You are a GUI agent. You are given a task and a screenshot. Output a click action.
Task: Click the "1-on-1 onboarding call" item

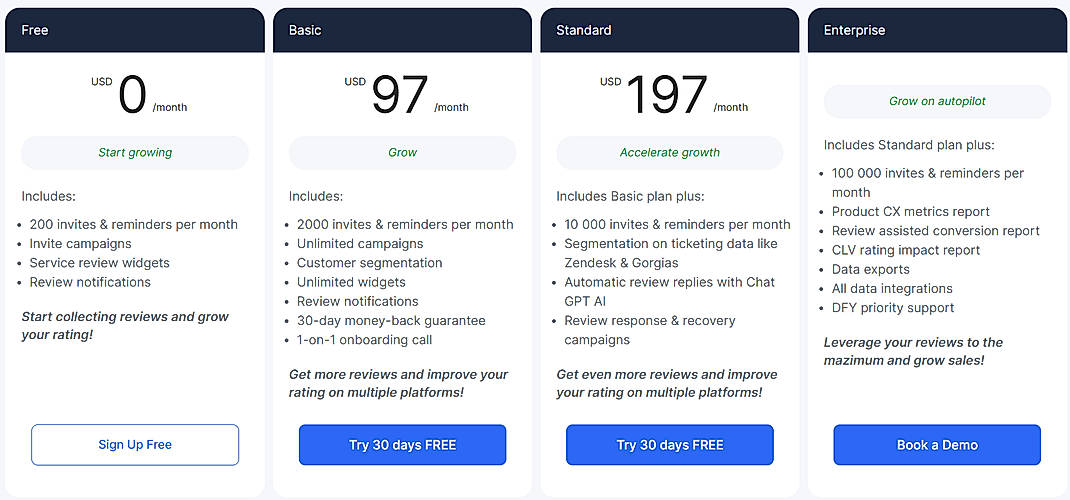click(x=365, y=340)
